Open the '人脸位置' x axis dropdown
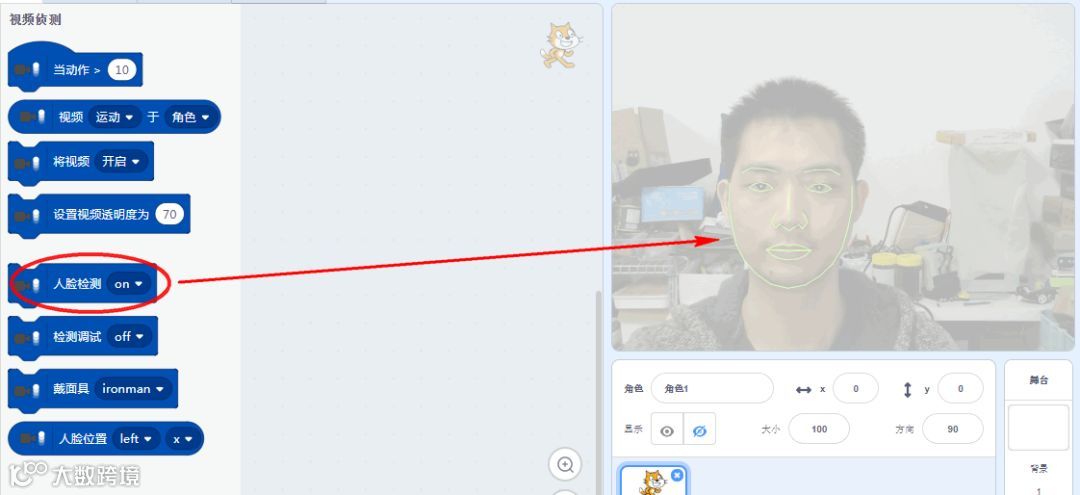This screenshot has height=495, width=1080. (x=182, y=439)
